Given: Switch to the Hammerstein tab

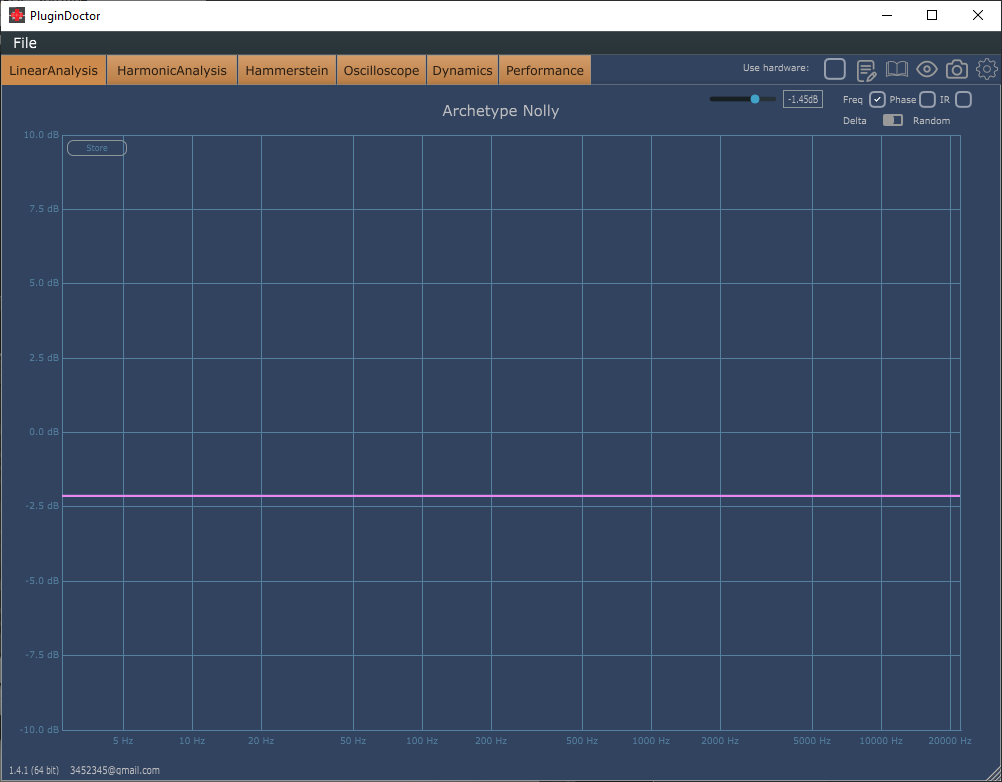Looking at the screenshot, I should point(287,70).
